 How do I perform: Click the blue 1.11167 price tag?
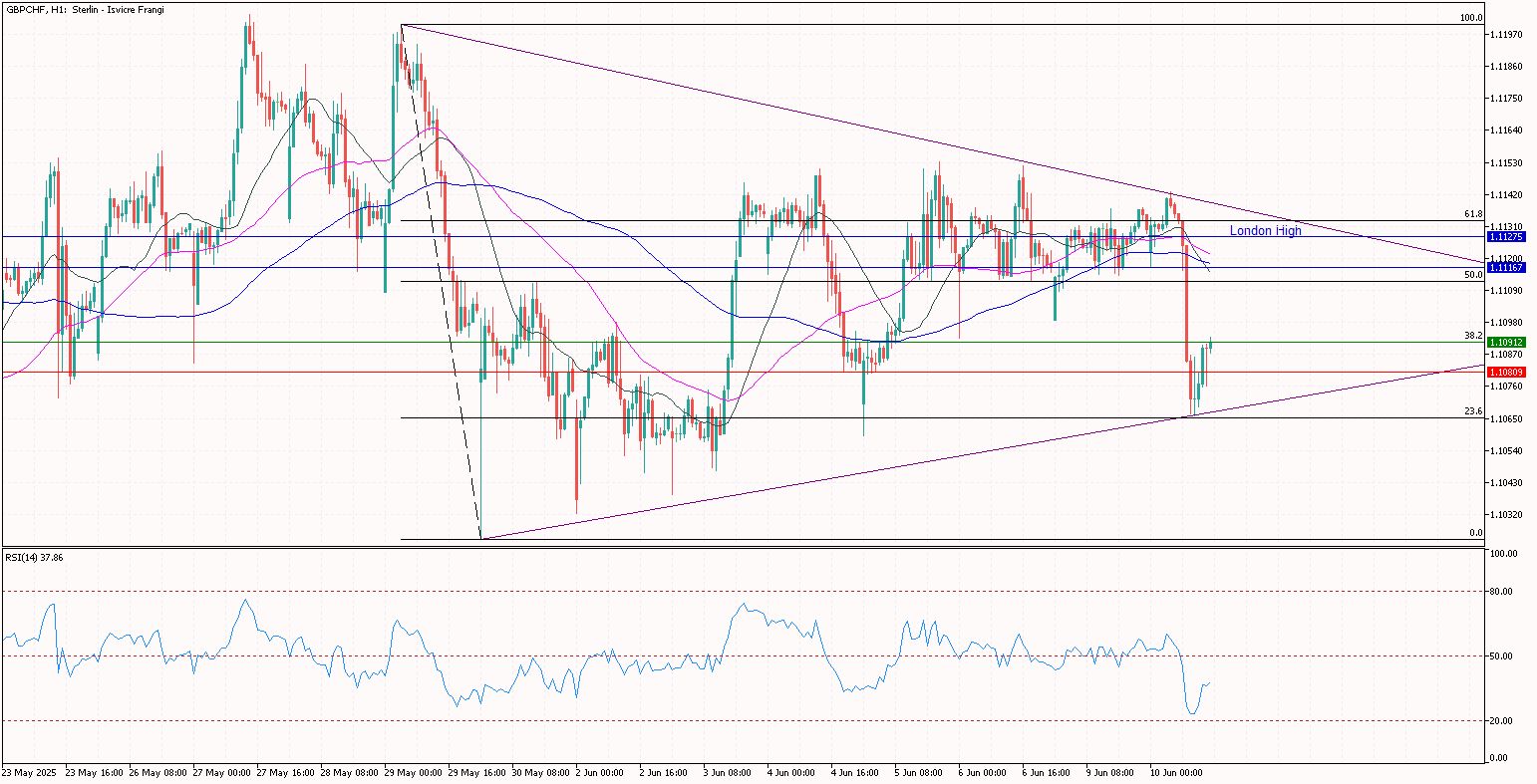coord(1506,267)
